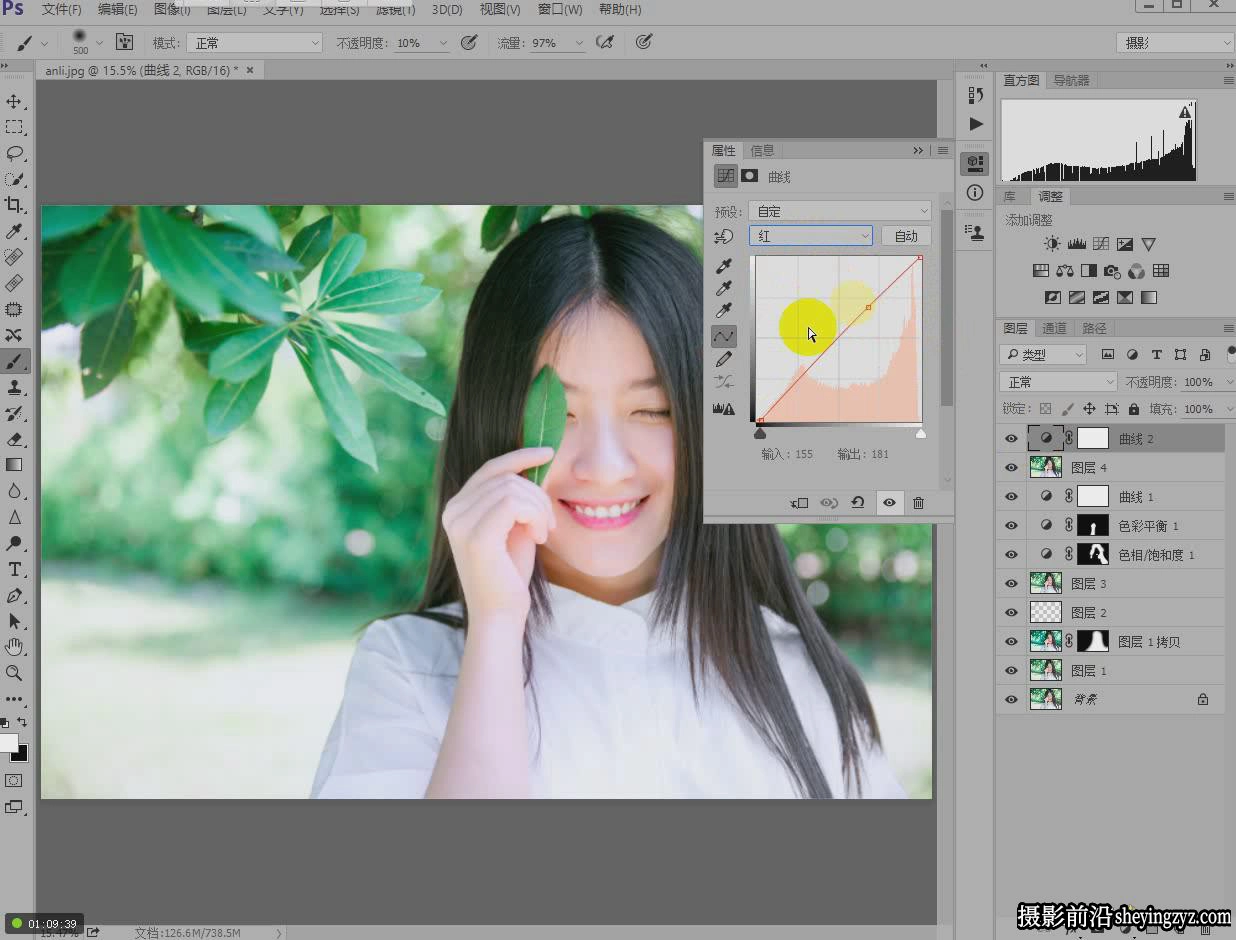Open the 预设 自定 dropdown
Viewport: 1236px width, 940px height.
point(840,211)
